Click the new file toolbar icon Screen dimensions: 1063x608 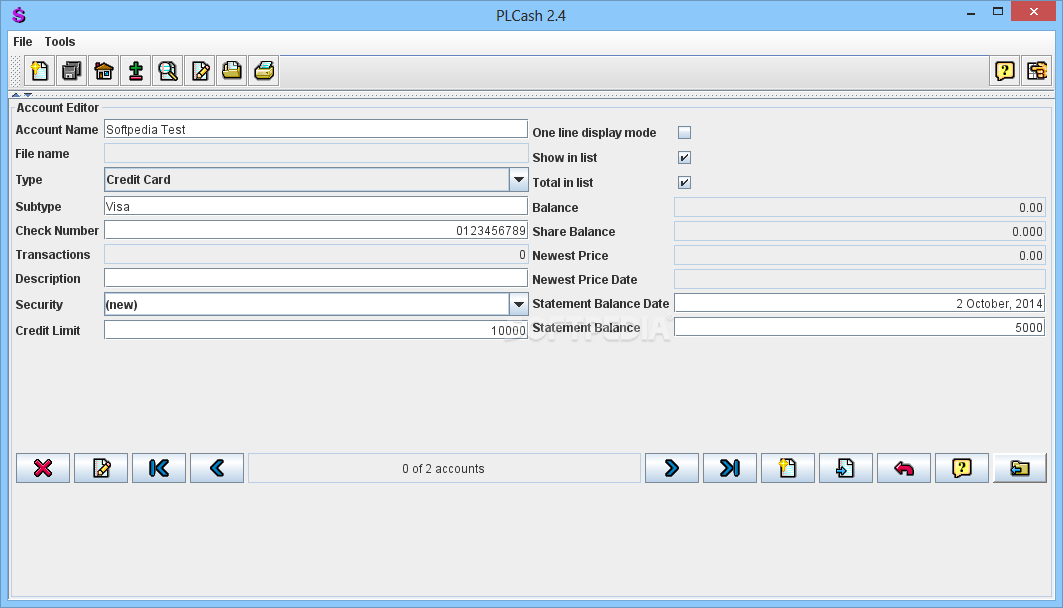(39, 70)
